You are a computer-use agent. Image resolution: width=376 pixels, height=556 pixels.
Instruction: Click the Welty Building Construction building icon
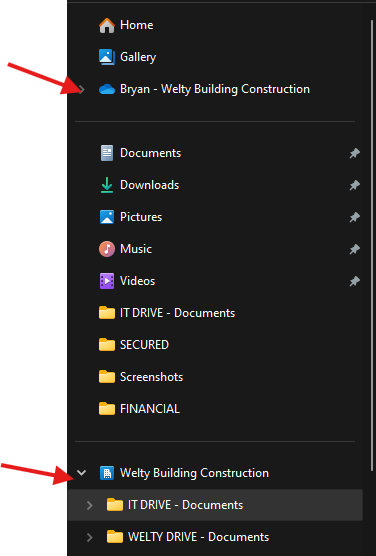pos(107,473)
